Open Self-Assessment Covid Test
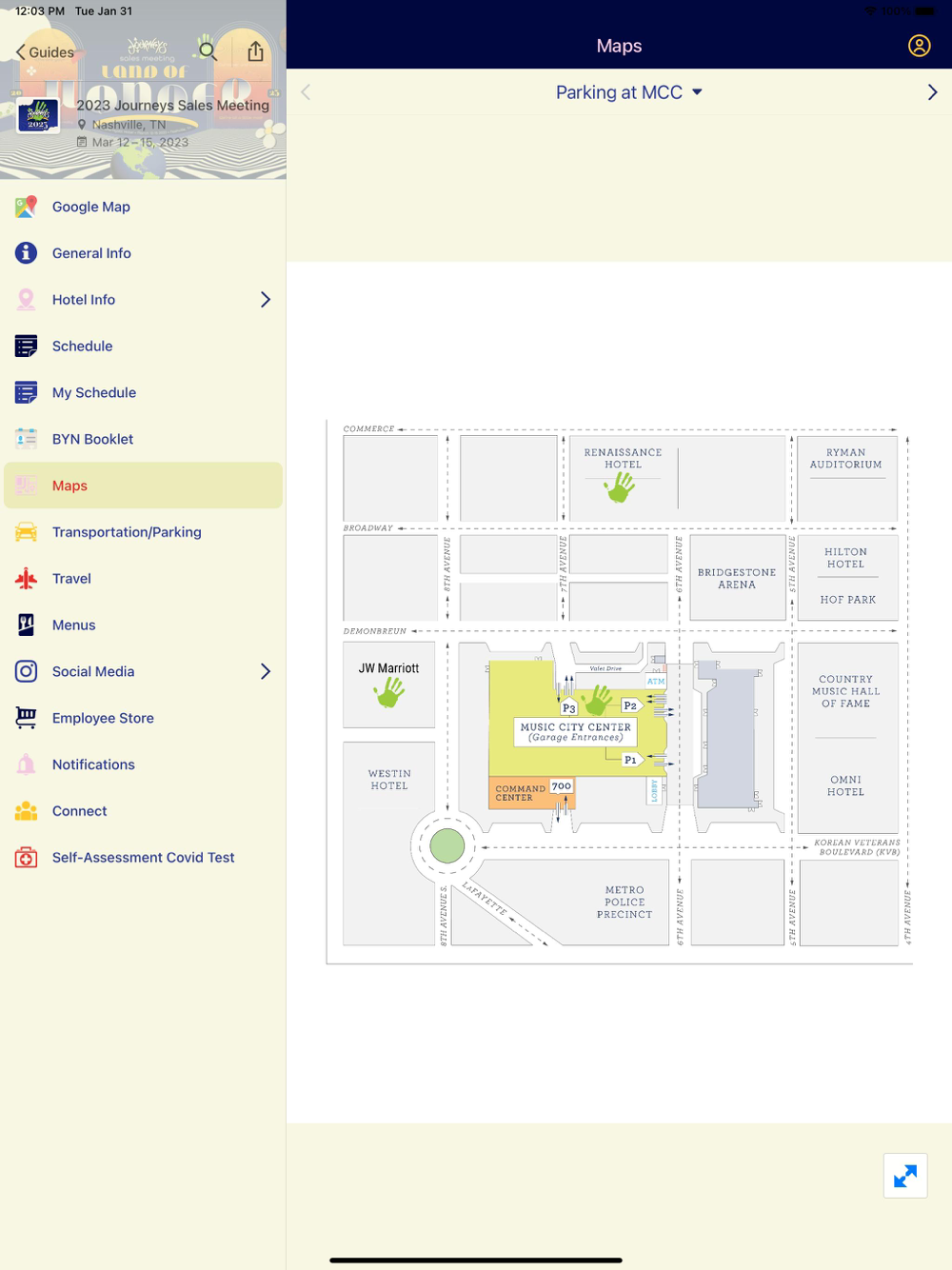952x1270 pixels. coord(143,858)
